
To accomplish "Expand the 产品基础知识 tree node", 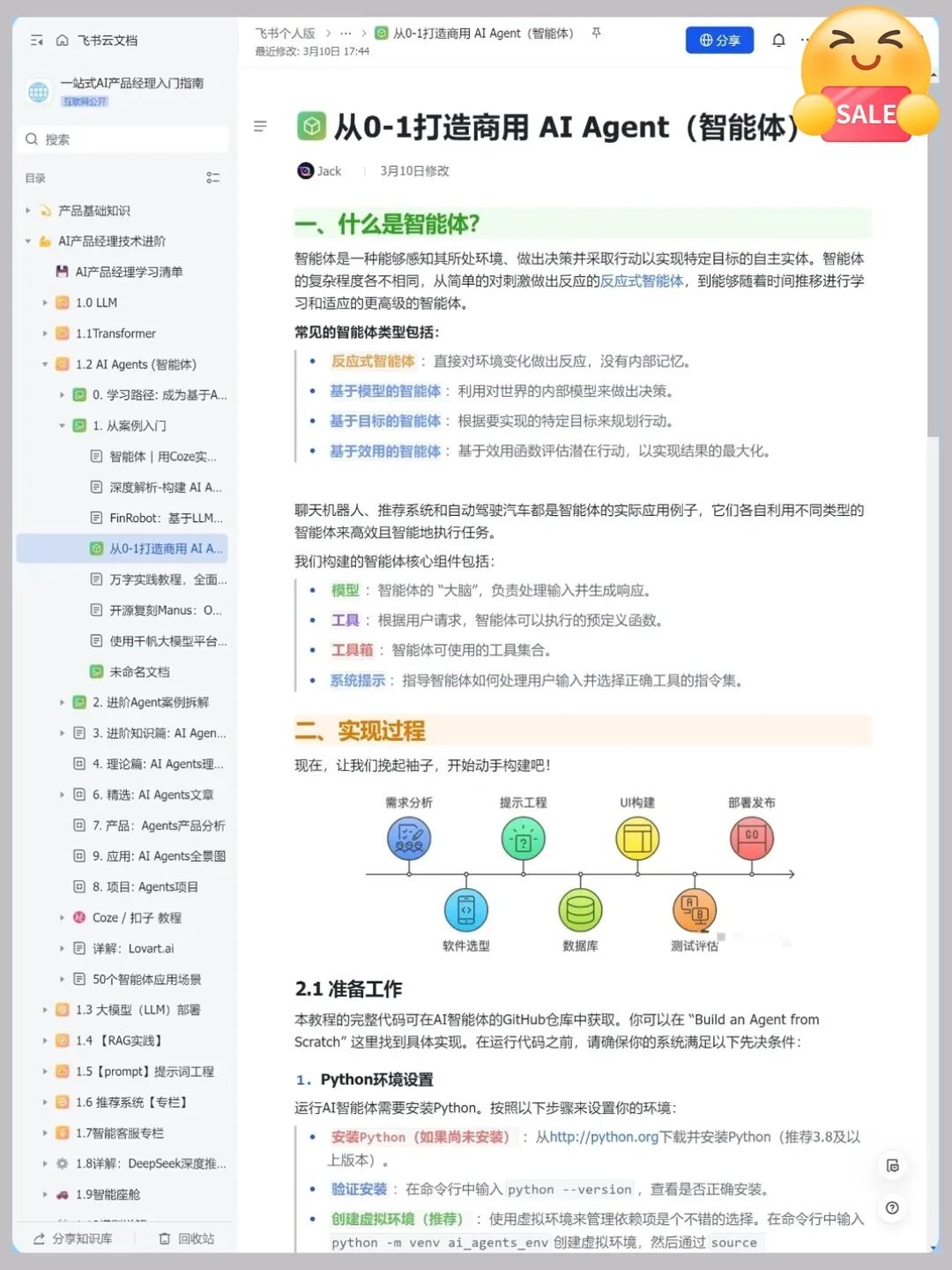I will point(28,211).
